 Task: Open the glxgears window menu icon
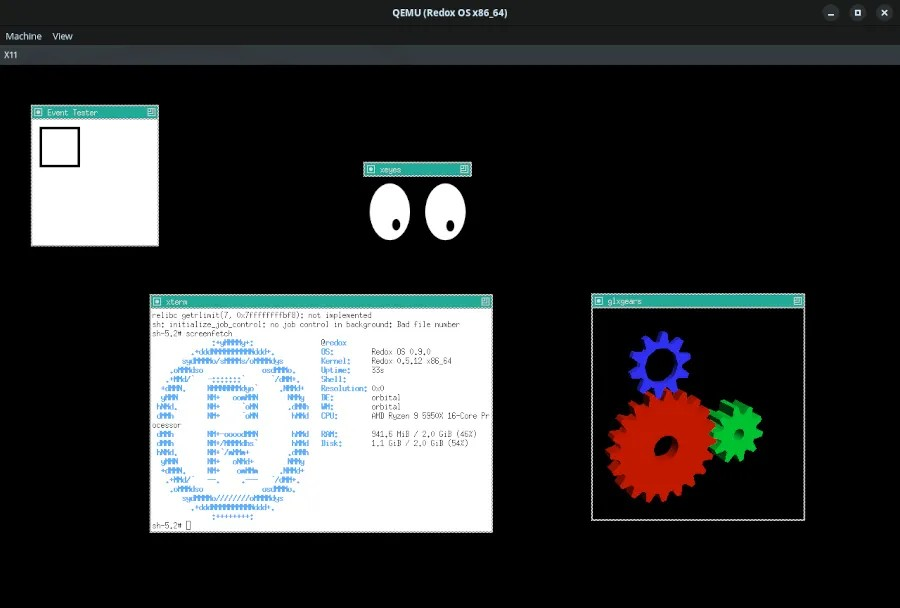coord(601,300)
